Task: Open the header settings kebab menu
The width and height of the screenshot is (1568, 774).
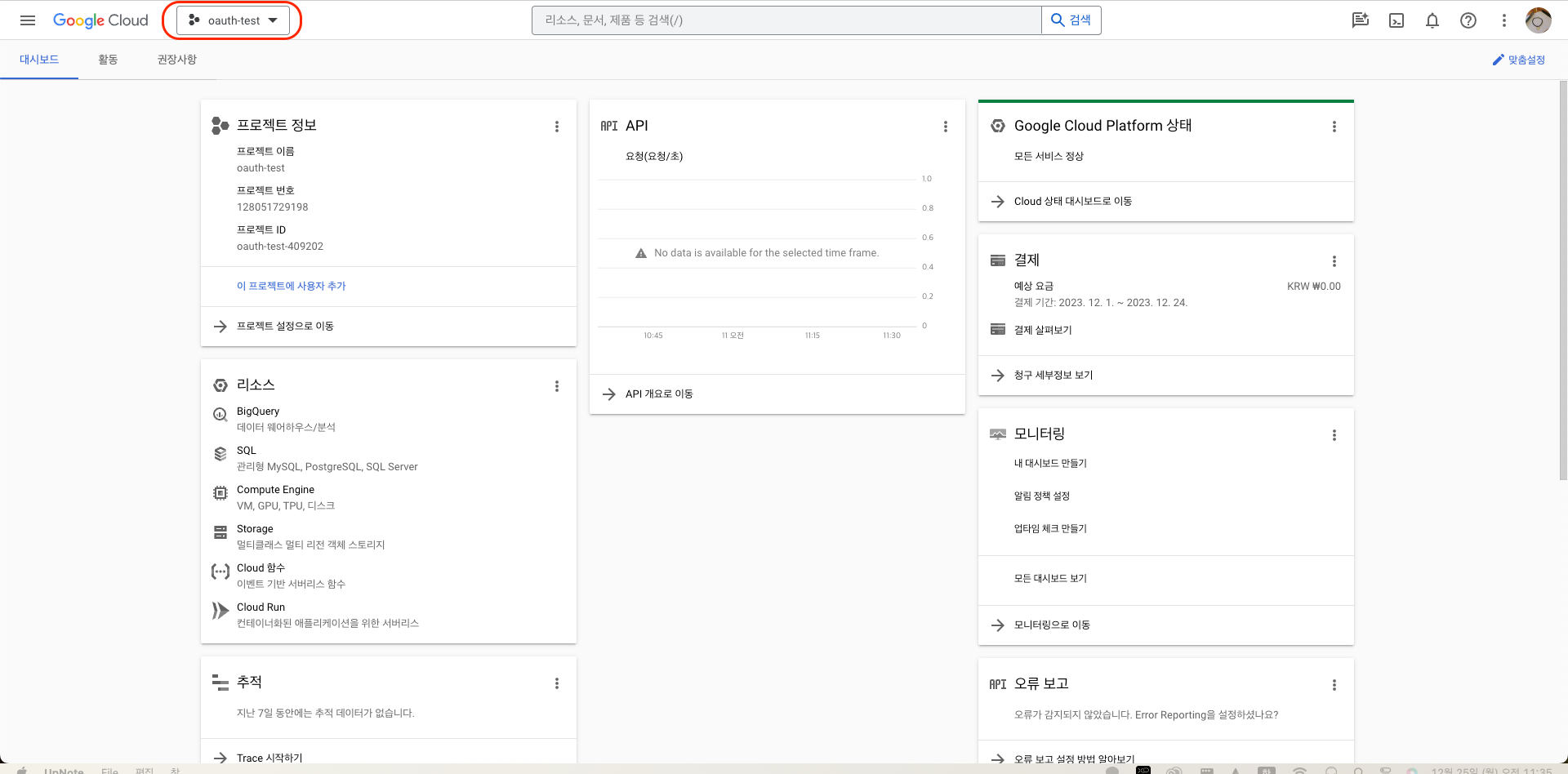Action: [x=1504, y=20]
